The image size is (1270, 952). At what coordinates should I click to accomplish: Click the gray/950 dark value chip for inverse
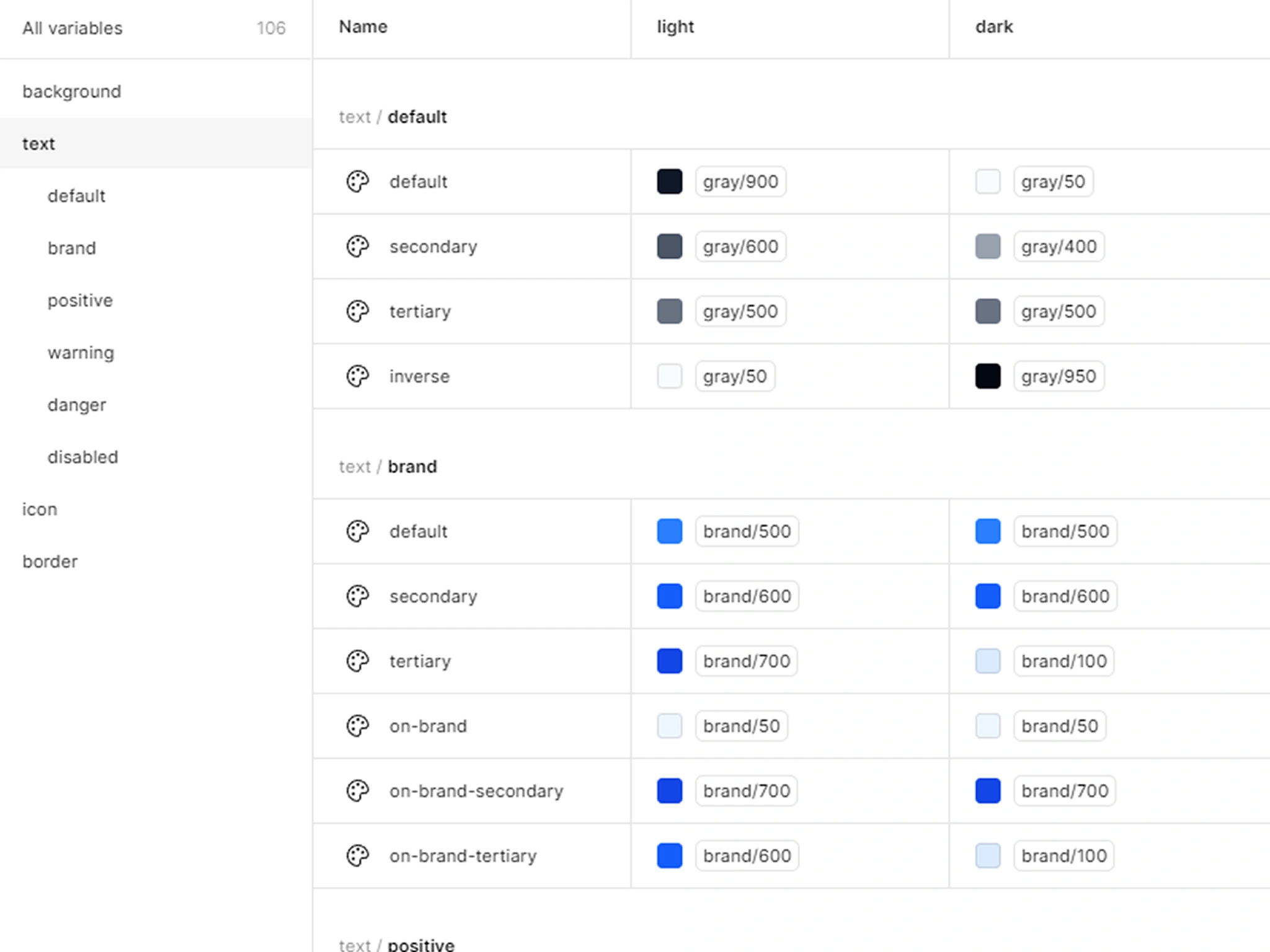[x=1058, y=376]
